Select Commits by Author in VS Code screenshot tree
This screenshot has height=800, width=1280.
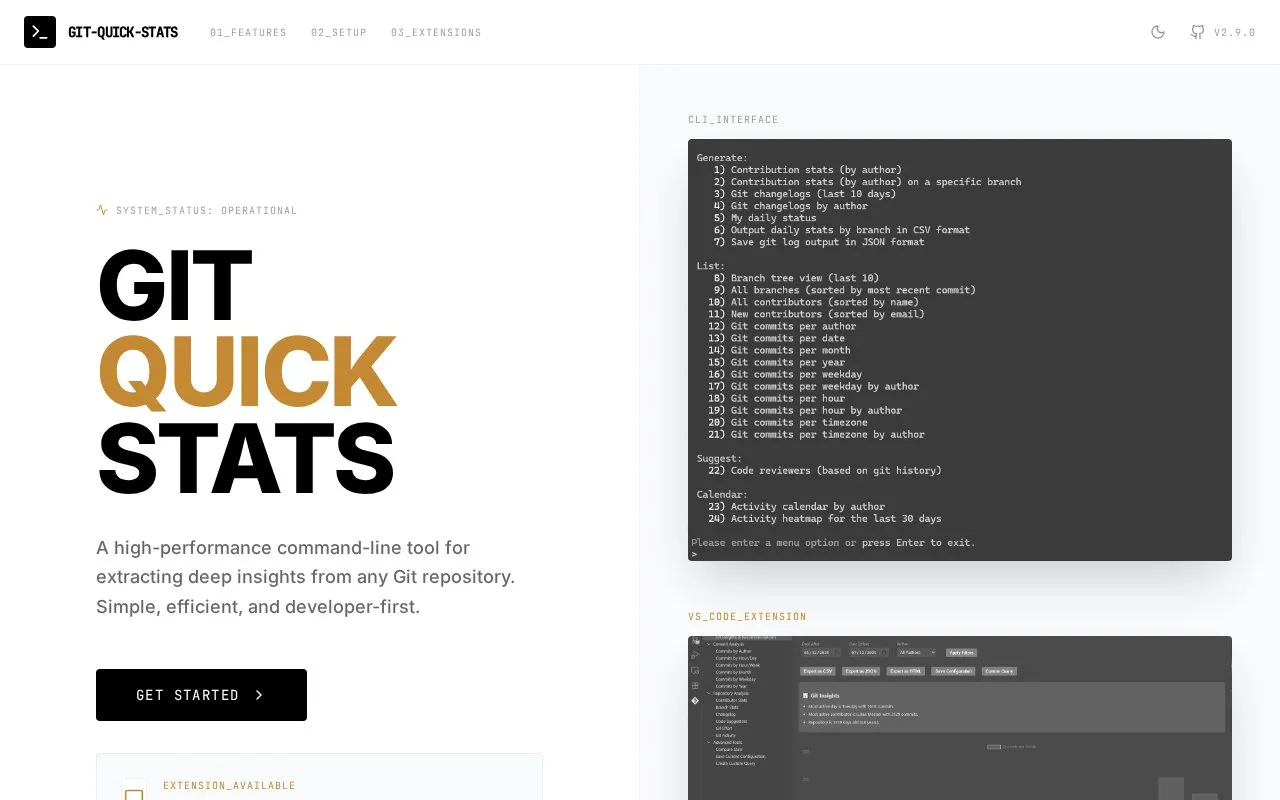click(733, 651)
